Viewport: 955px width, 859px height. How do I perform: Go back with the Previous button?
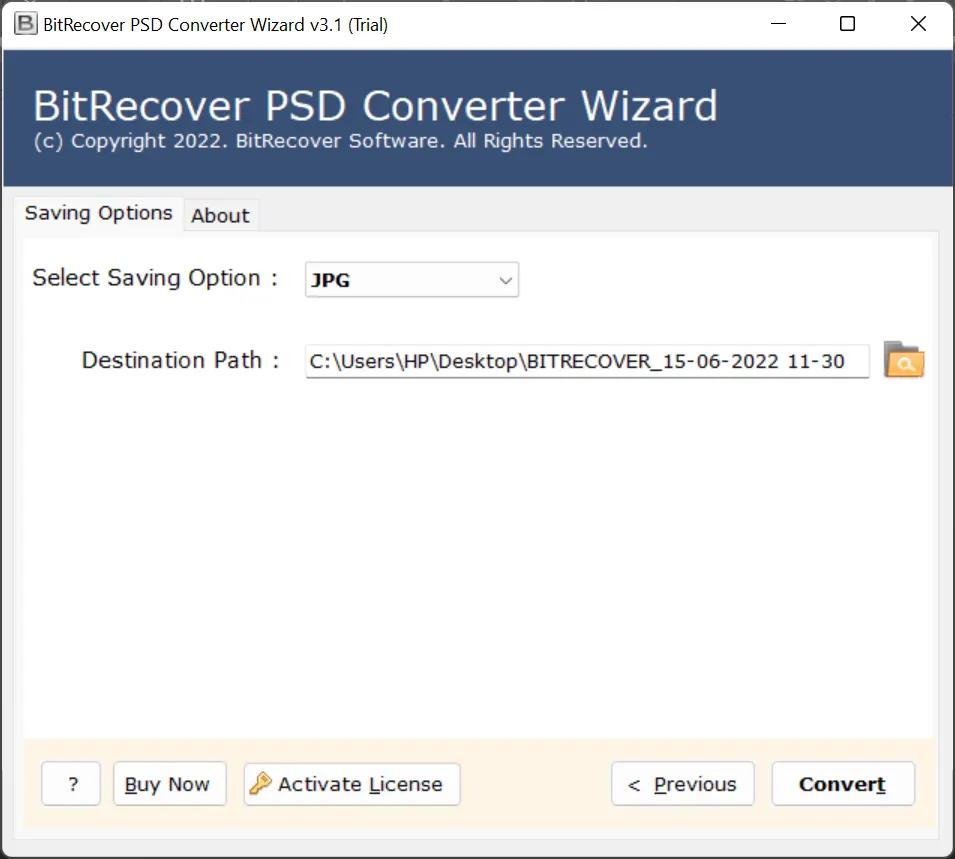[x=683, y=785]
